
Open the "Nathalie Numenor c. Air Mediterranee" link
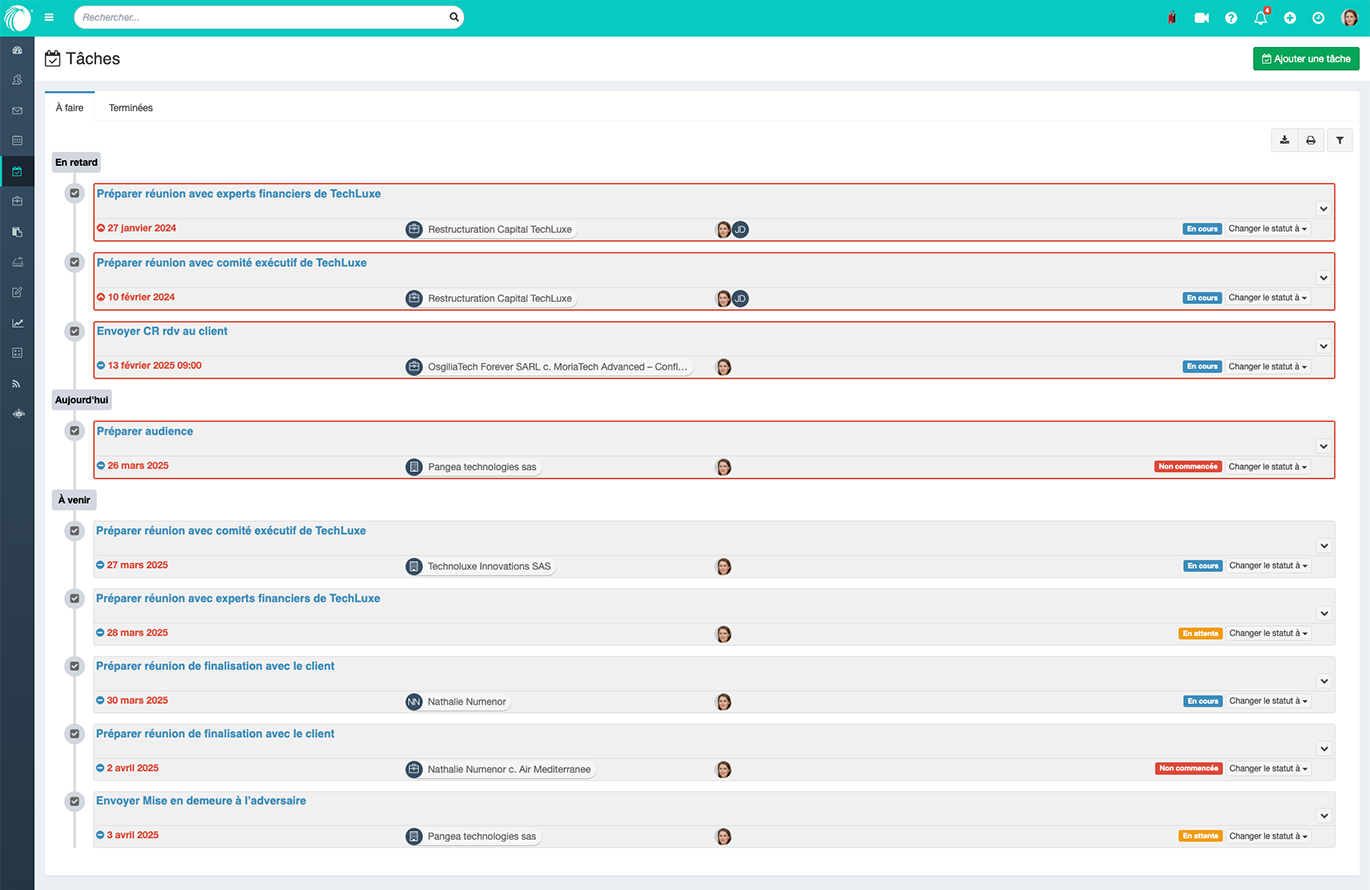tap(509, 770)
